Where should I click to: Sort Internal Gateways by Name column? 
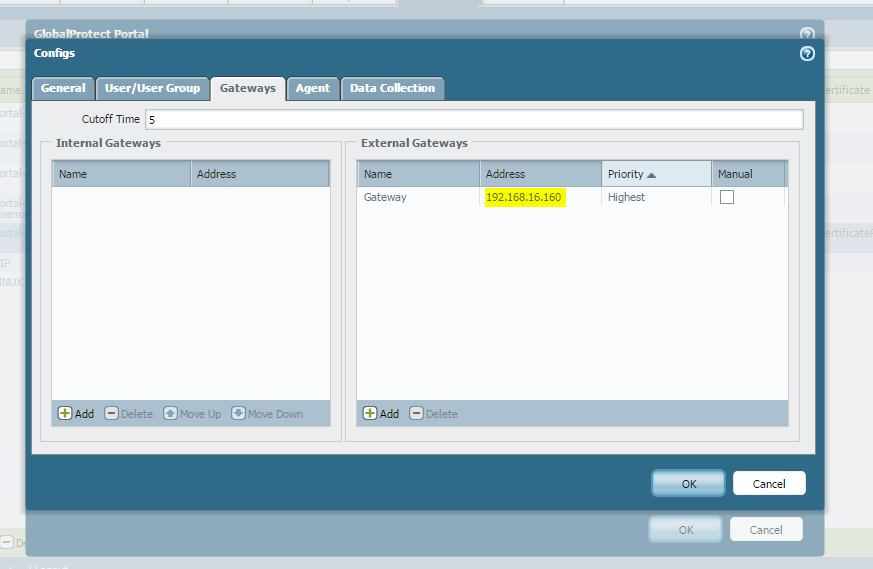(x=121, y=174)
